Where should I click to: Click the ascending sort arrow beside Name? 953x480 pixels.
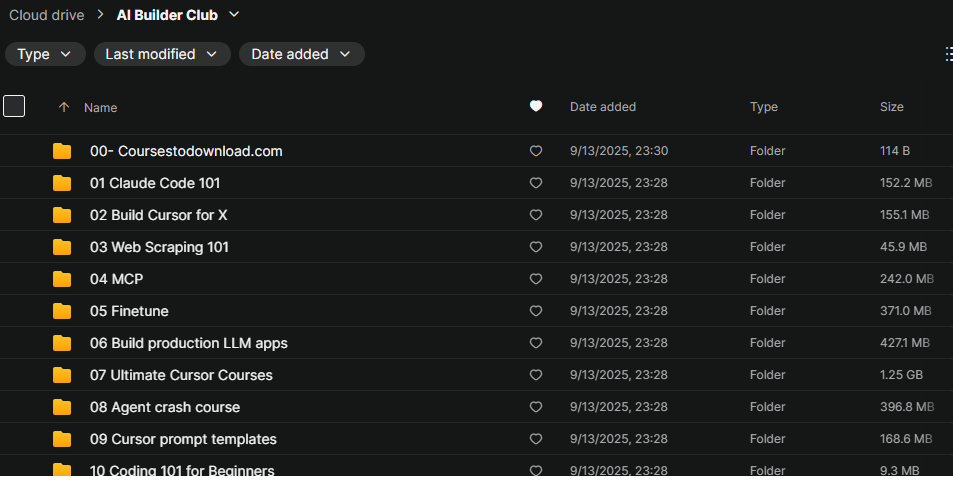pos(64,108)
